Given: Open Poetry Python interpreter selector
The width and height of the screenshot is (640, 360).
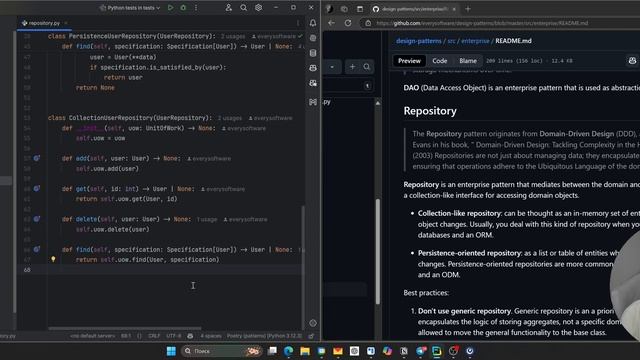Looking at the screenshot, I should click(x=264, y=336).
